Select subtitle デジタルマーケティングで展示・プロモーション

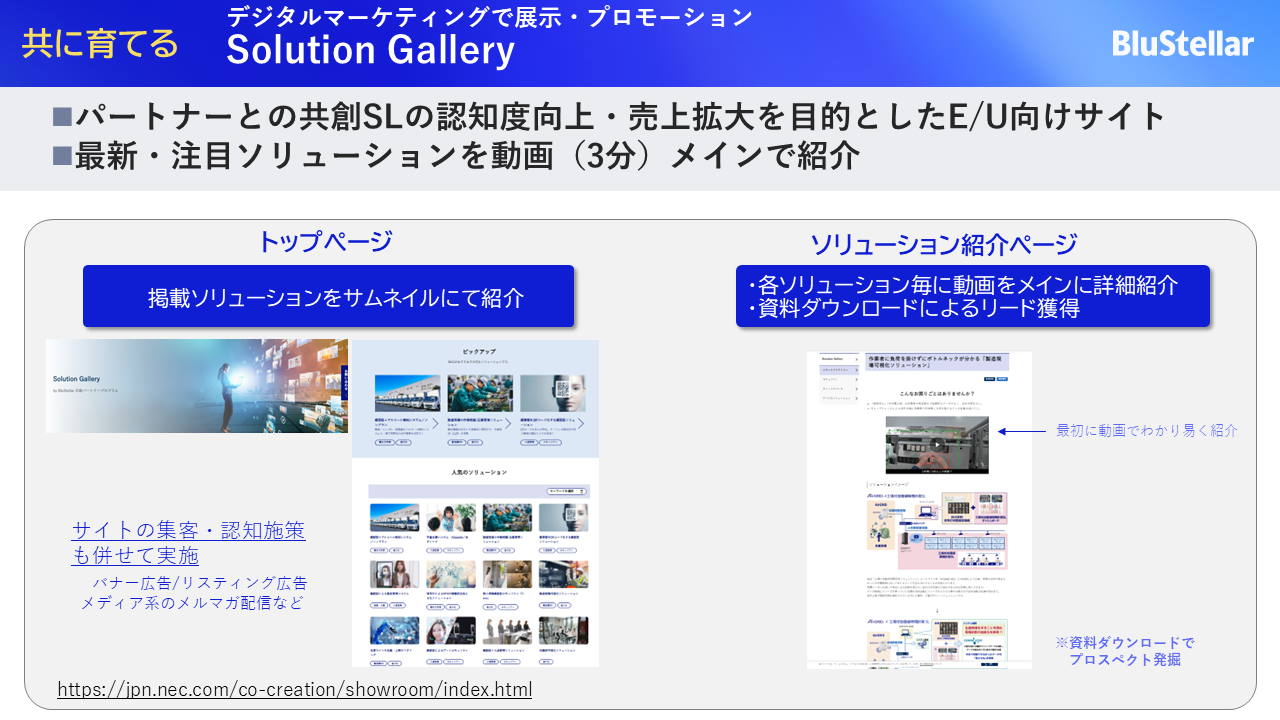[489, 16]
